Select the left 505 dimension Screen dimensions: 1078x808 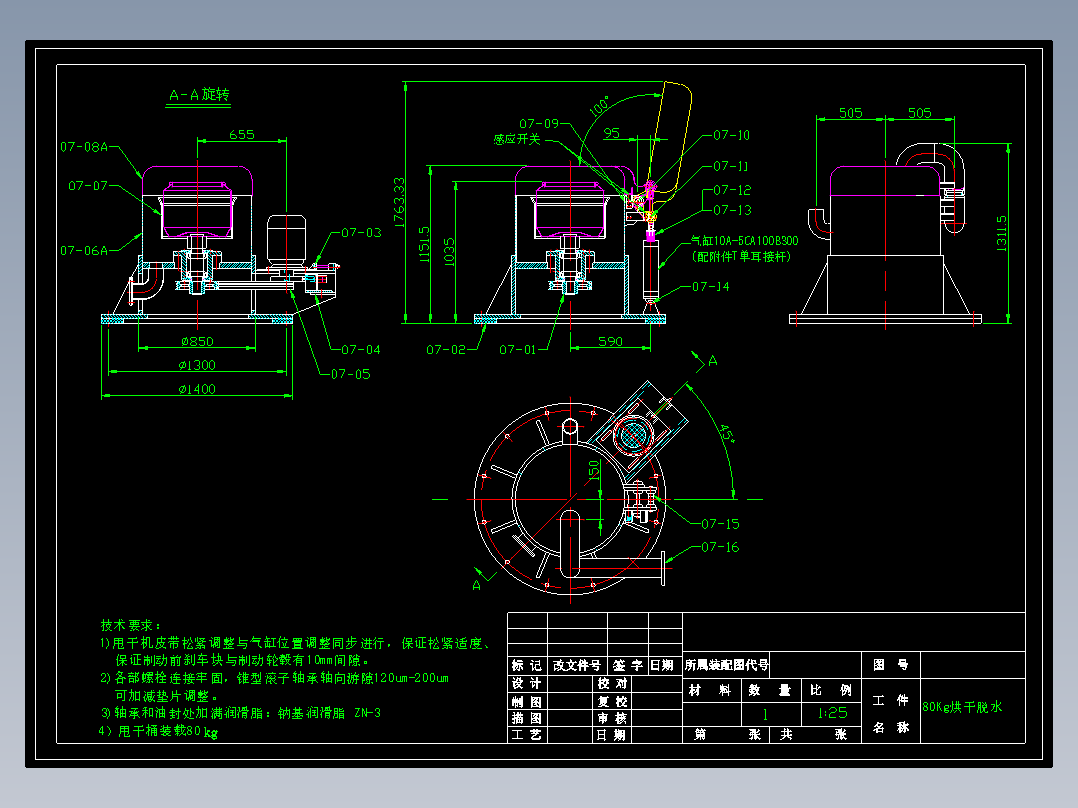point(850,113)
